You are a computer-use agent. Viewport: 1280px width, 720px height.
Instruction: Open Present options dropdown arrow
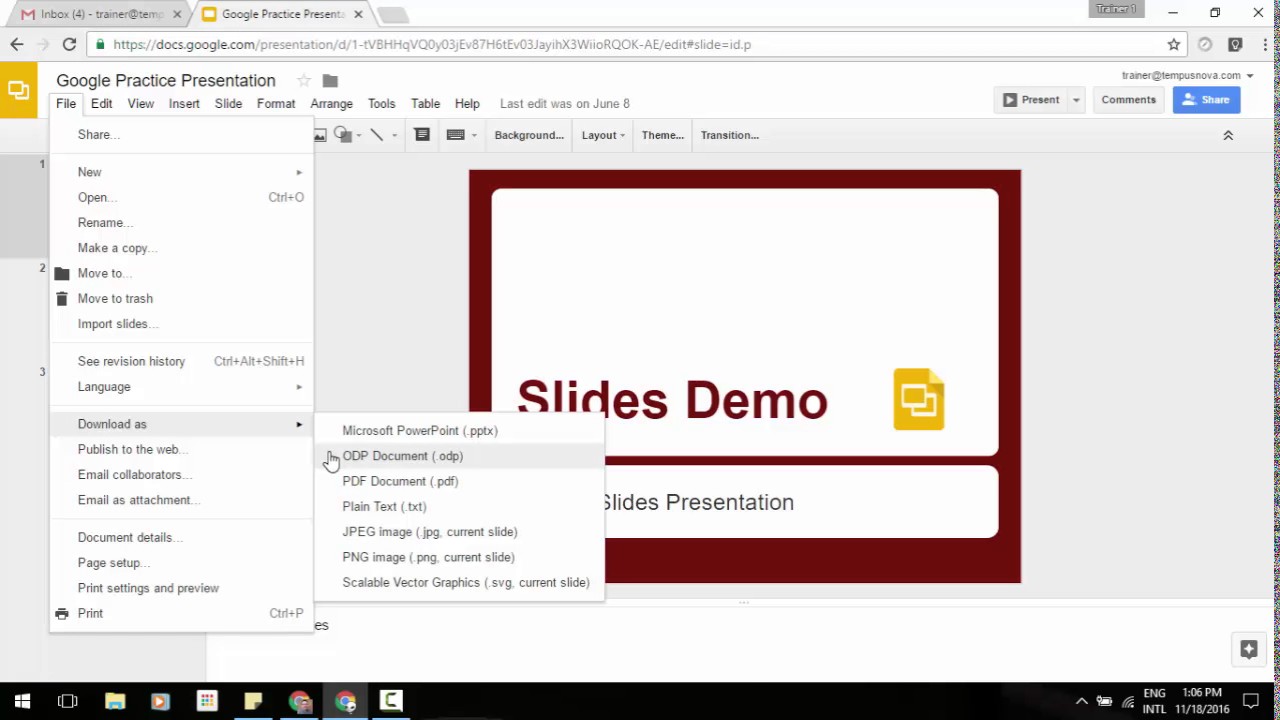click(x=1076, y=100)
